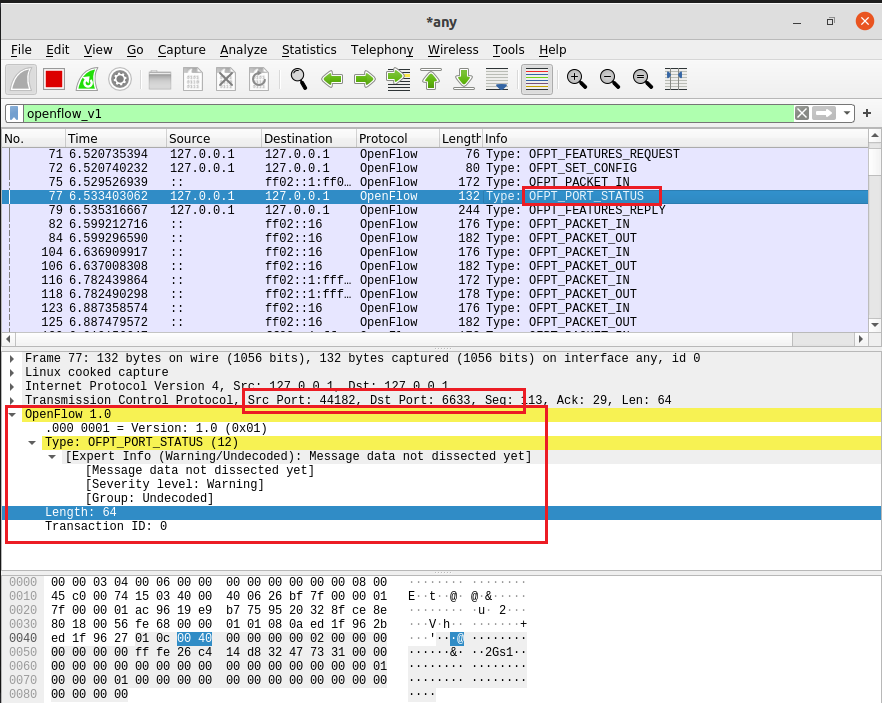Collapse Type: OFPT_PORT_STATUS node
The image size is (882, 703).
[32, 443]
